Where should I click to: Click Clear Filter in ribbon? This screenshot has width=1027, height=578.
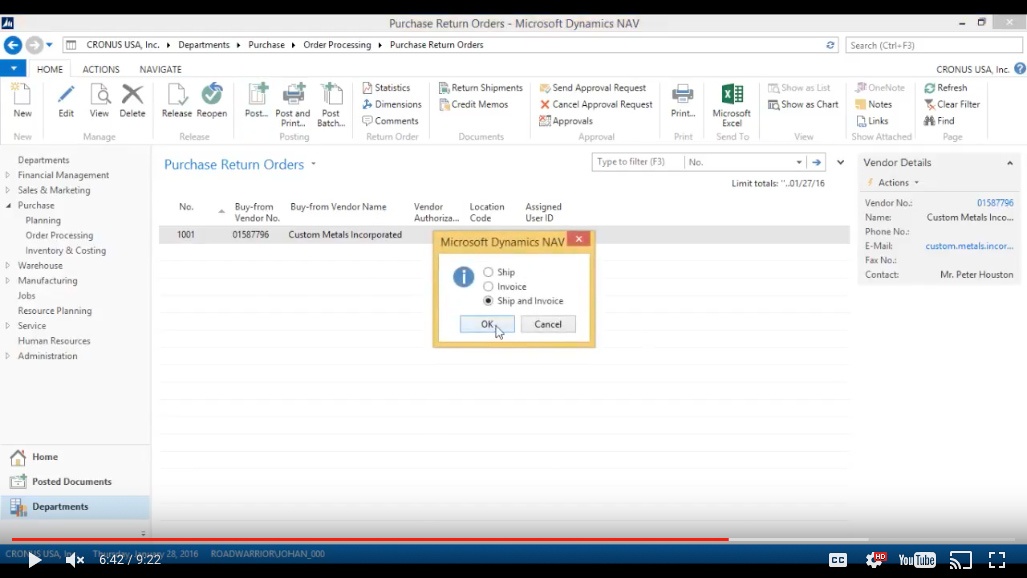(952, 104)
